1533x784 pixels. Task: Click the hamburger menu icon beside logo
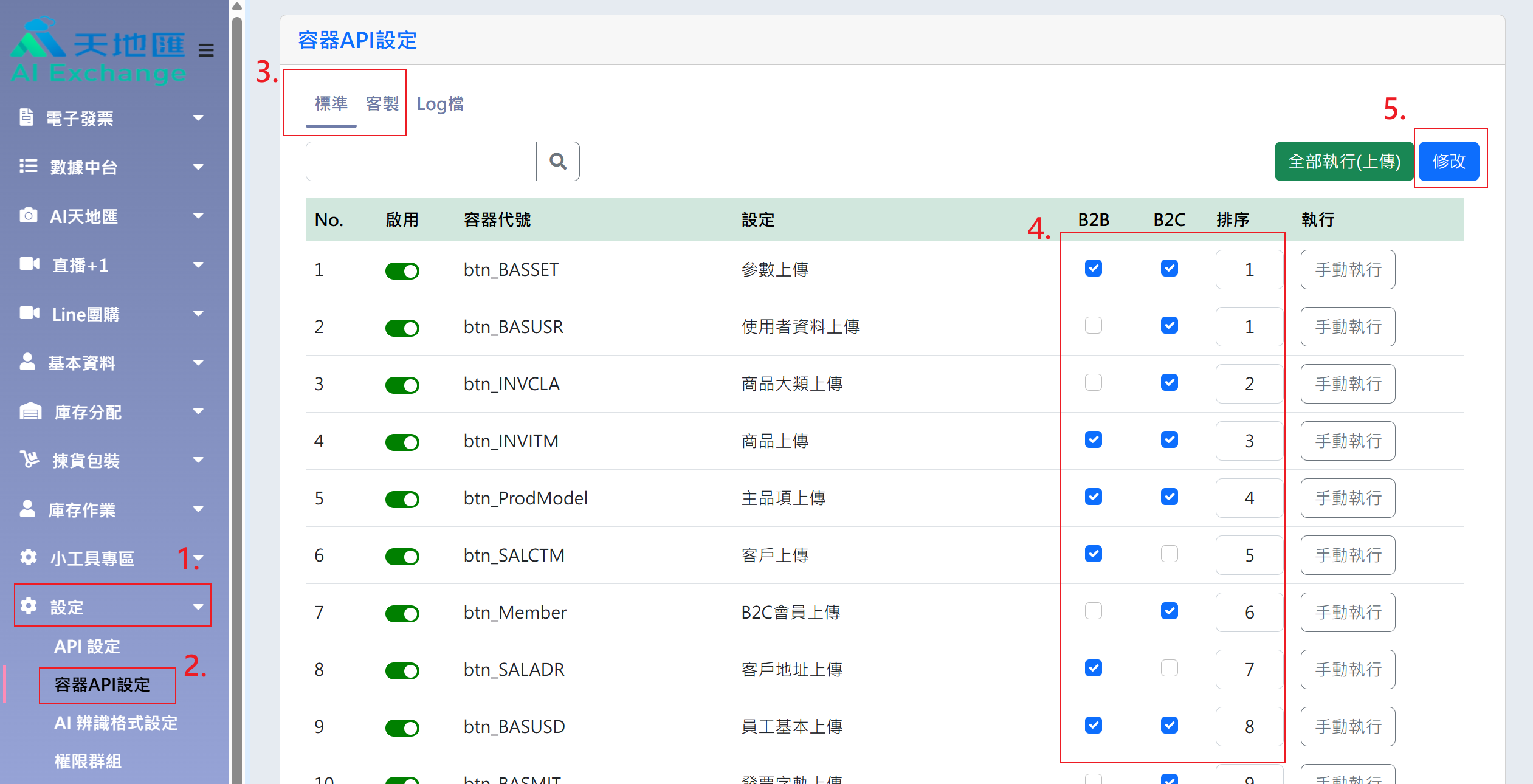tap(206, 50)
